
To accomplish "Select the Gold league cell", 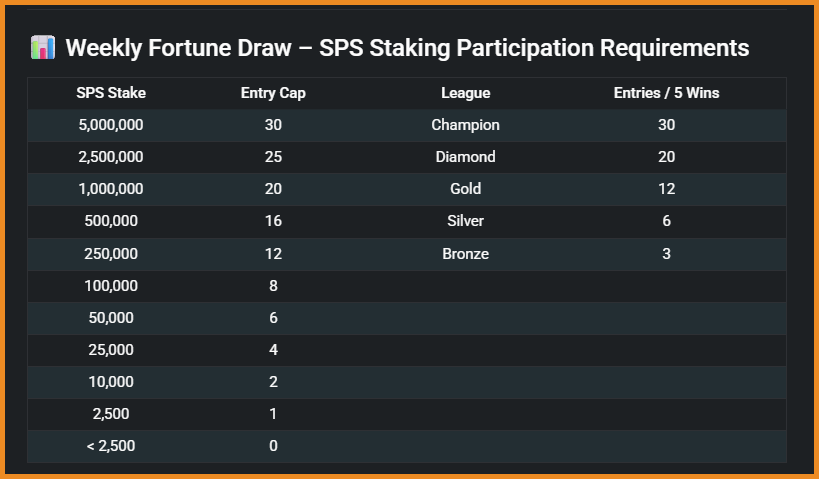I will click(x=465, y=189).
